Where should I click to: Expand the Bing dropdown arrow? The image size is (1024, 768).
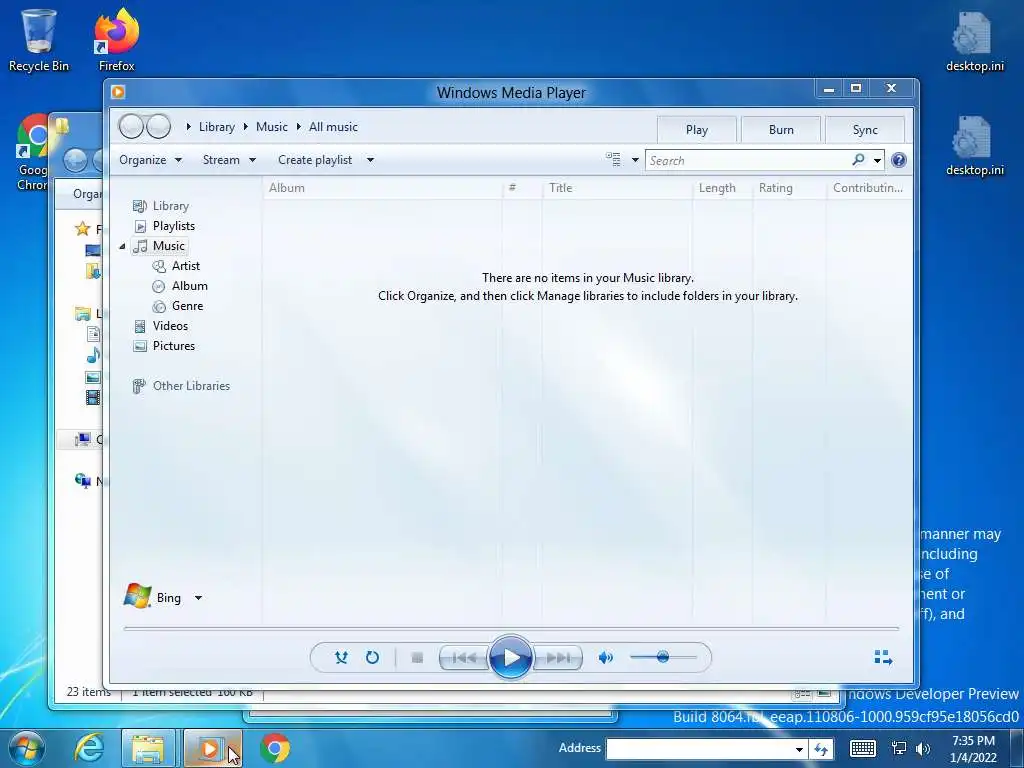click(x=198, y=598)
